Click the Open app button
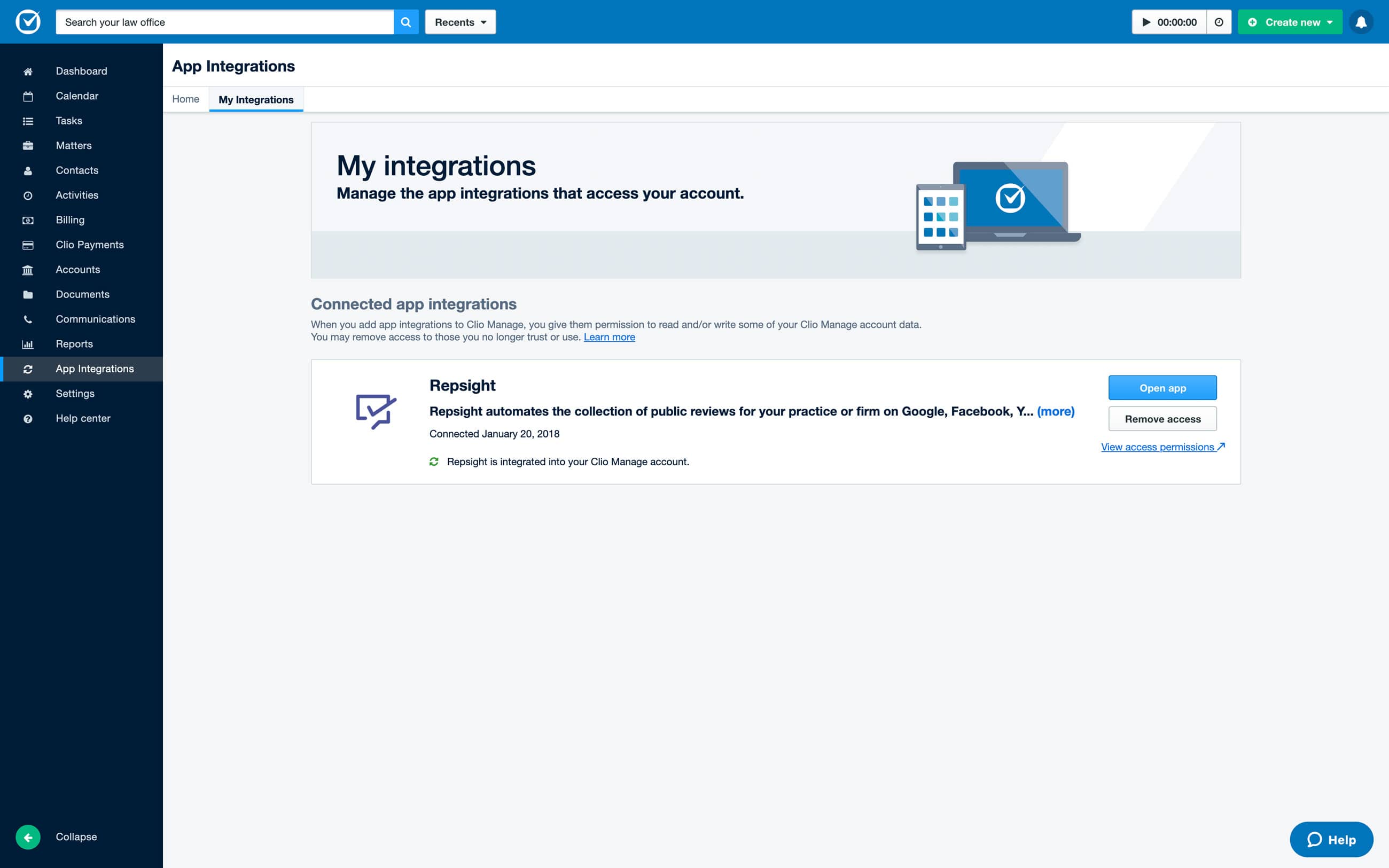 click(x=1162, y=388)
